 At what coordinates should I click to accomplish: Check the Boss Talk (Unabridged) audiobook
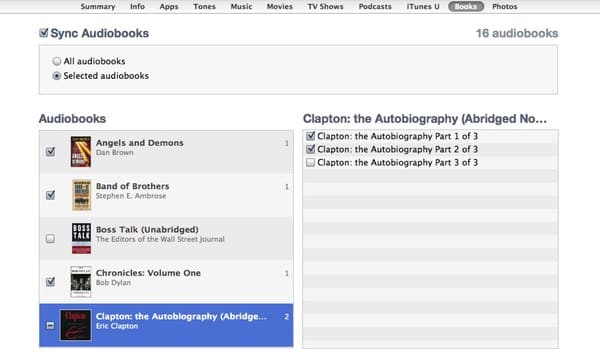50,238
